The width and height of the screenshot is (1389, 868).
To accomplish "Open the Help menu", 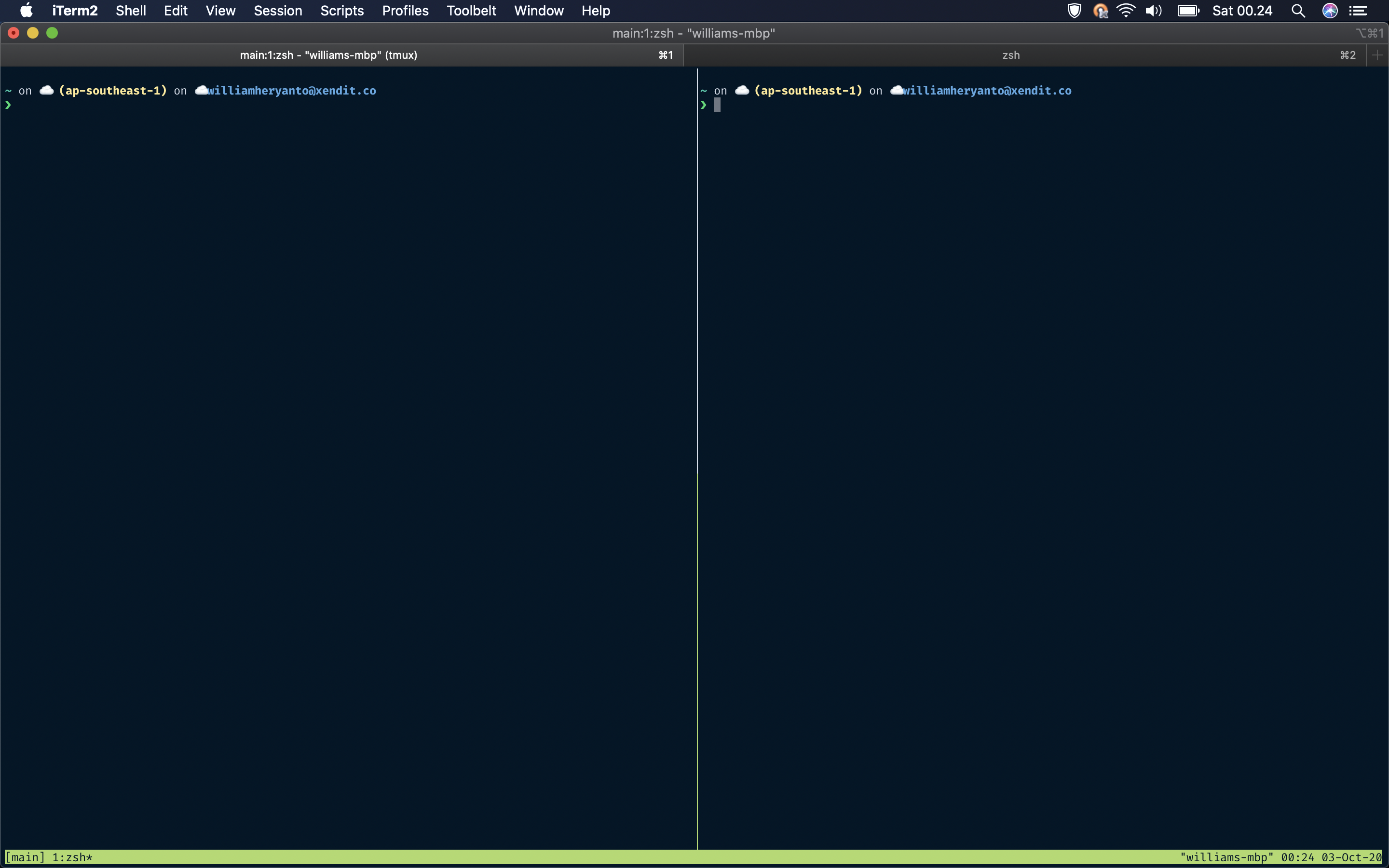I will pos(596,10).
